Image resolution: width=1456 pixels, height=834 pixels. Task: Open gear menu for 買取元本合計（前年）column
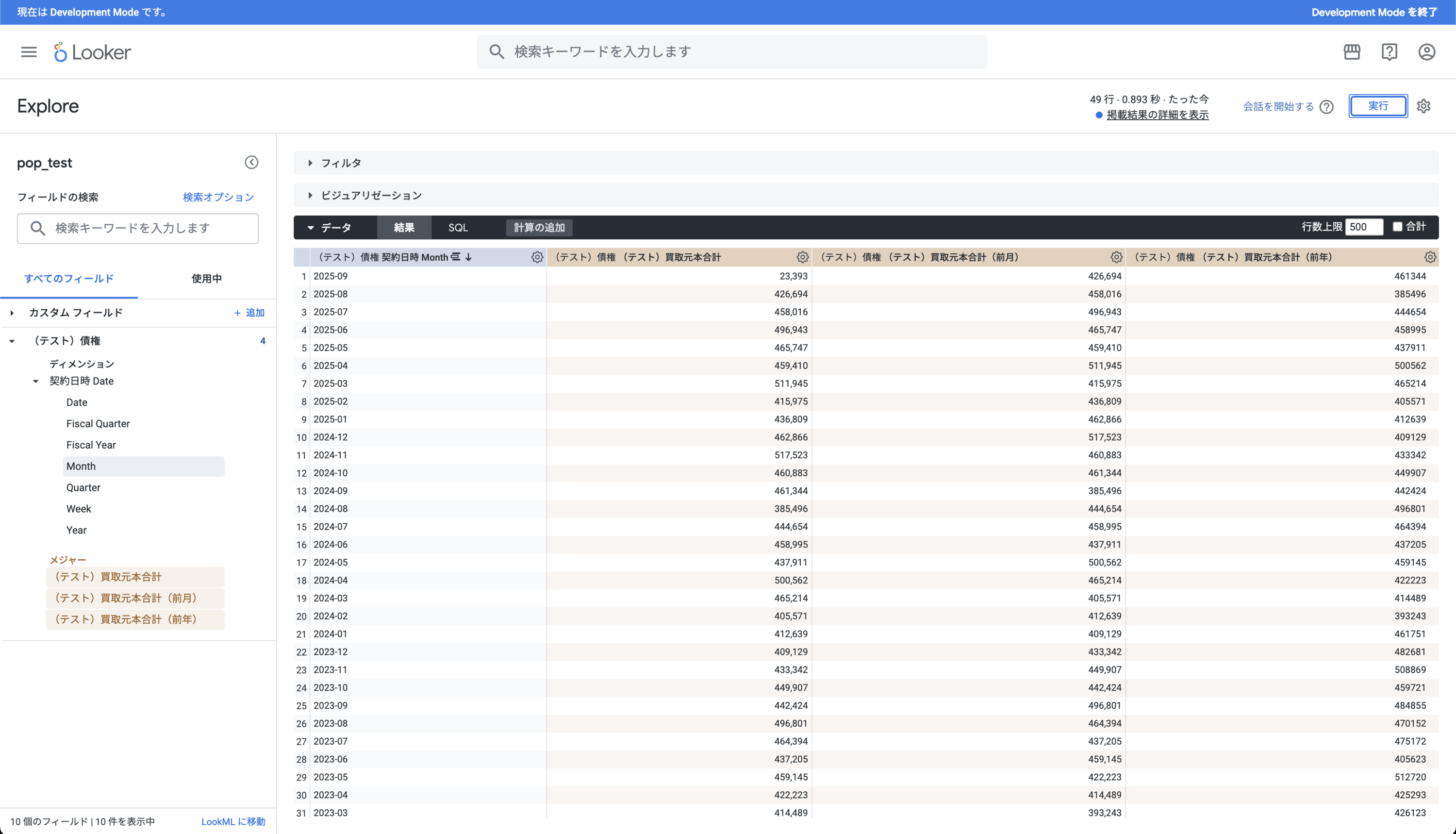1430,257
